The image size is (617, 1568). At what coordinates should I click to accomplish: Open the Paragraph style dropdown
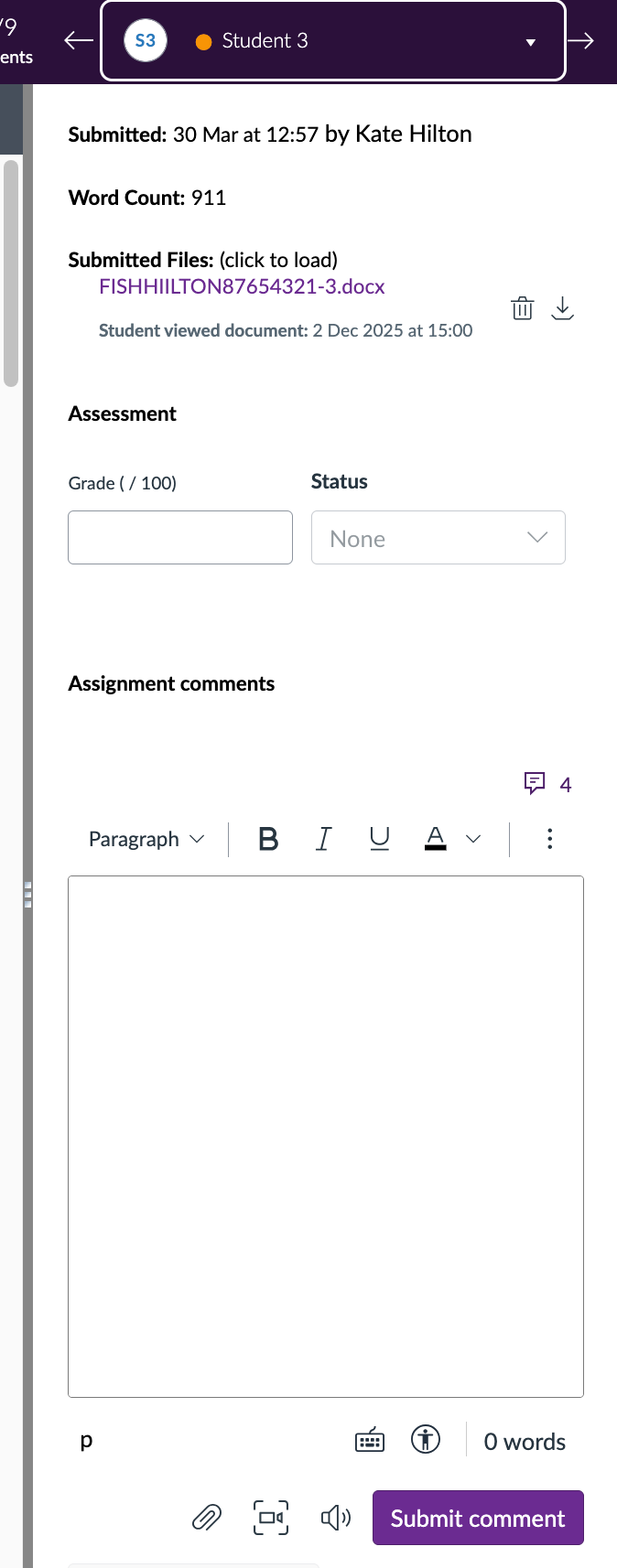146,839
